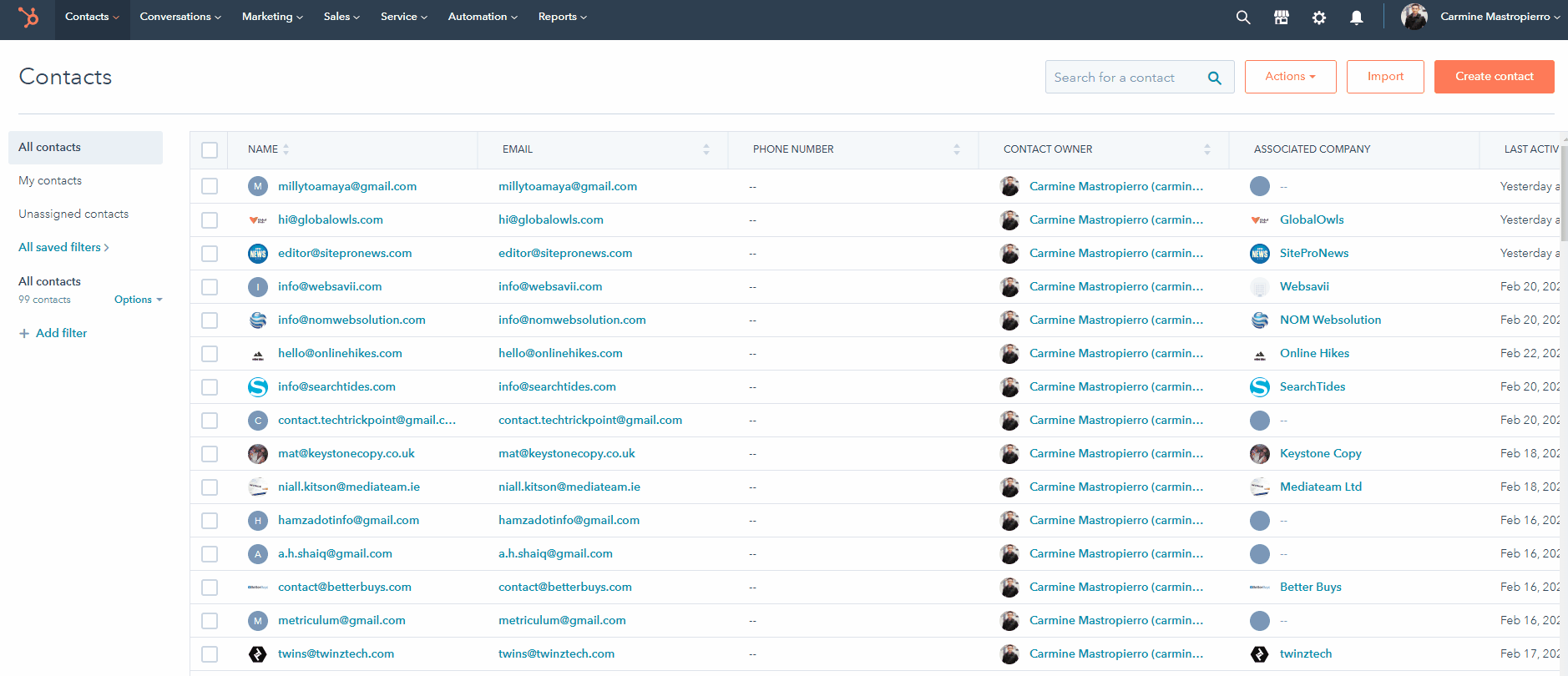Open the Service menu
The width and height of the screenshot is (1568, 676).
(x=404, y=17)
